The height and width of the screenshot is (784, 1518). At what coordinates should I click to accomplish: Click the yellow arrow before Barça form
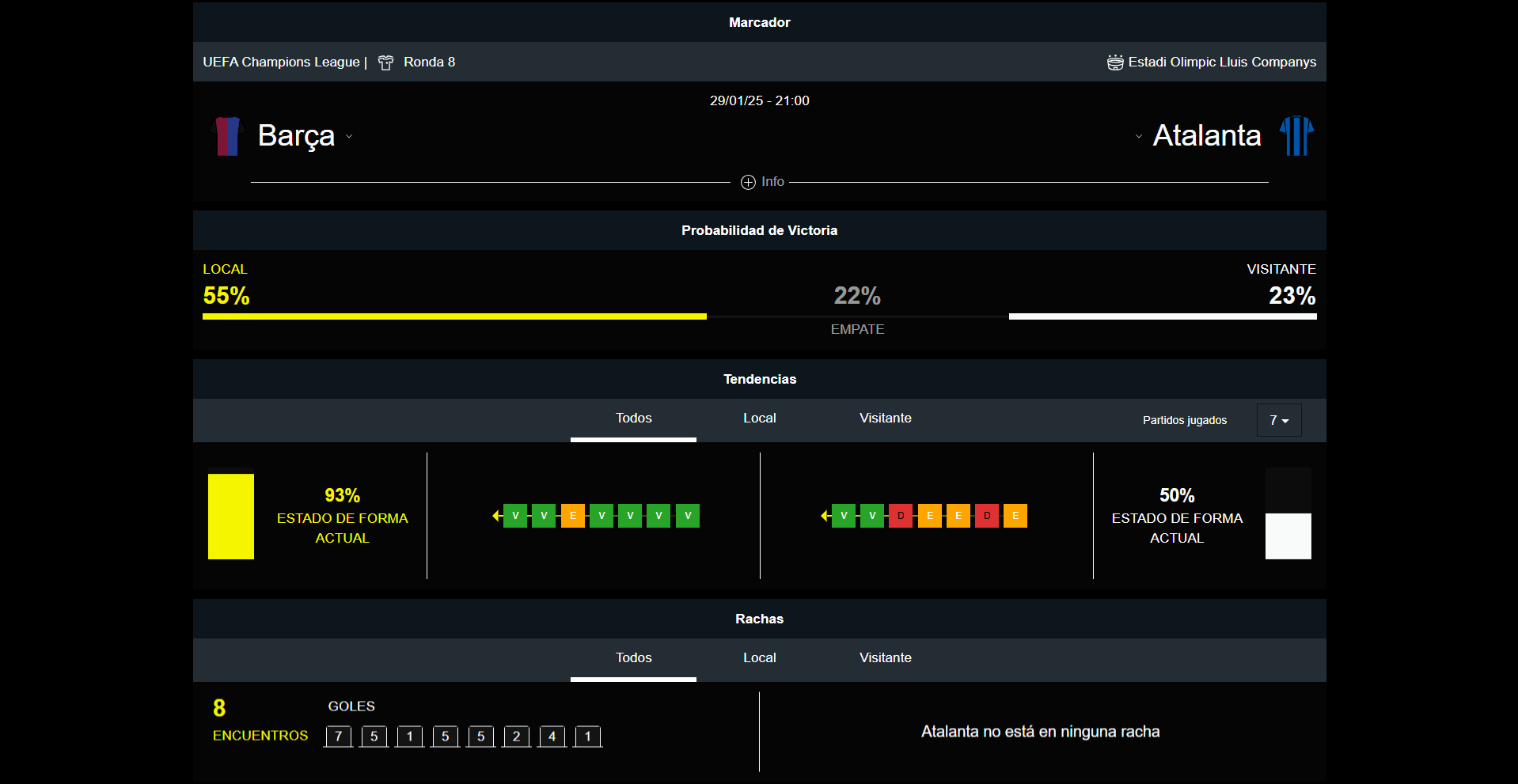(x=497, y=516)
